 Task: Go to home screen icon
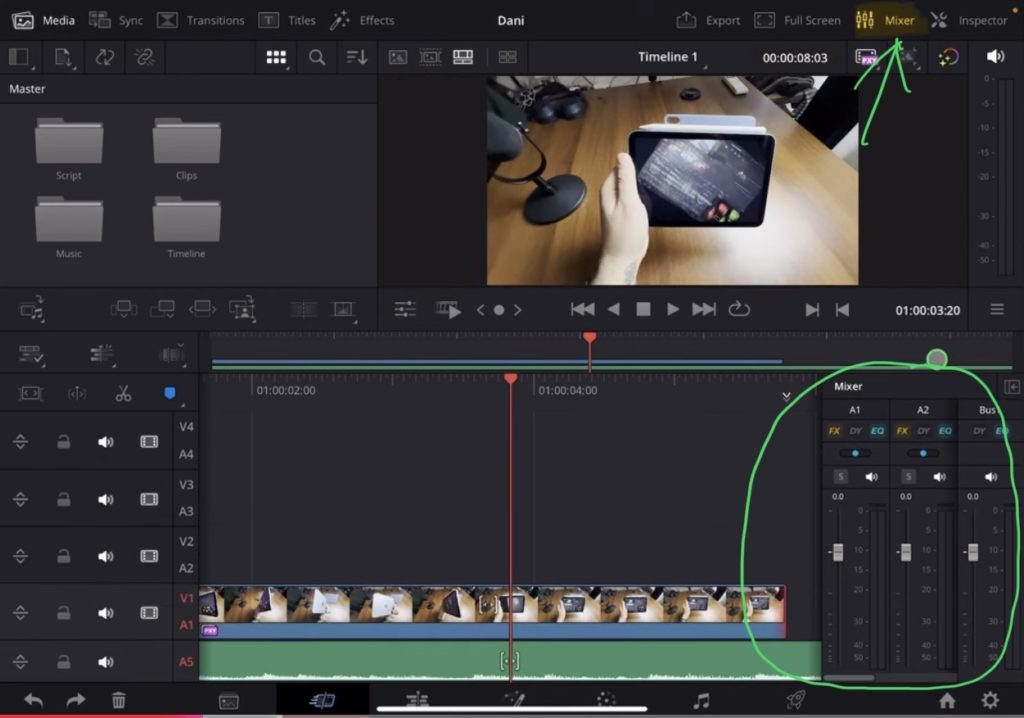coord(946,701)
